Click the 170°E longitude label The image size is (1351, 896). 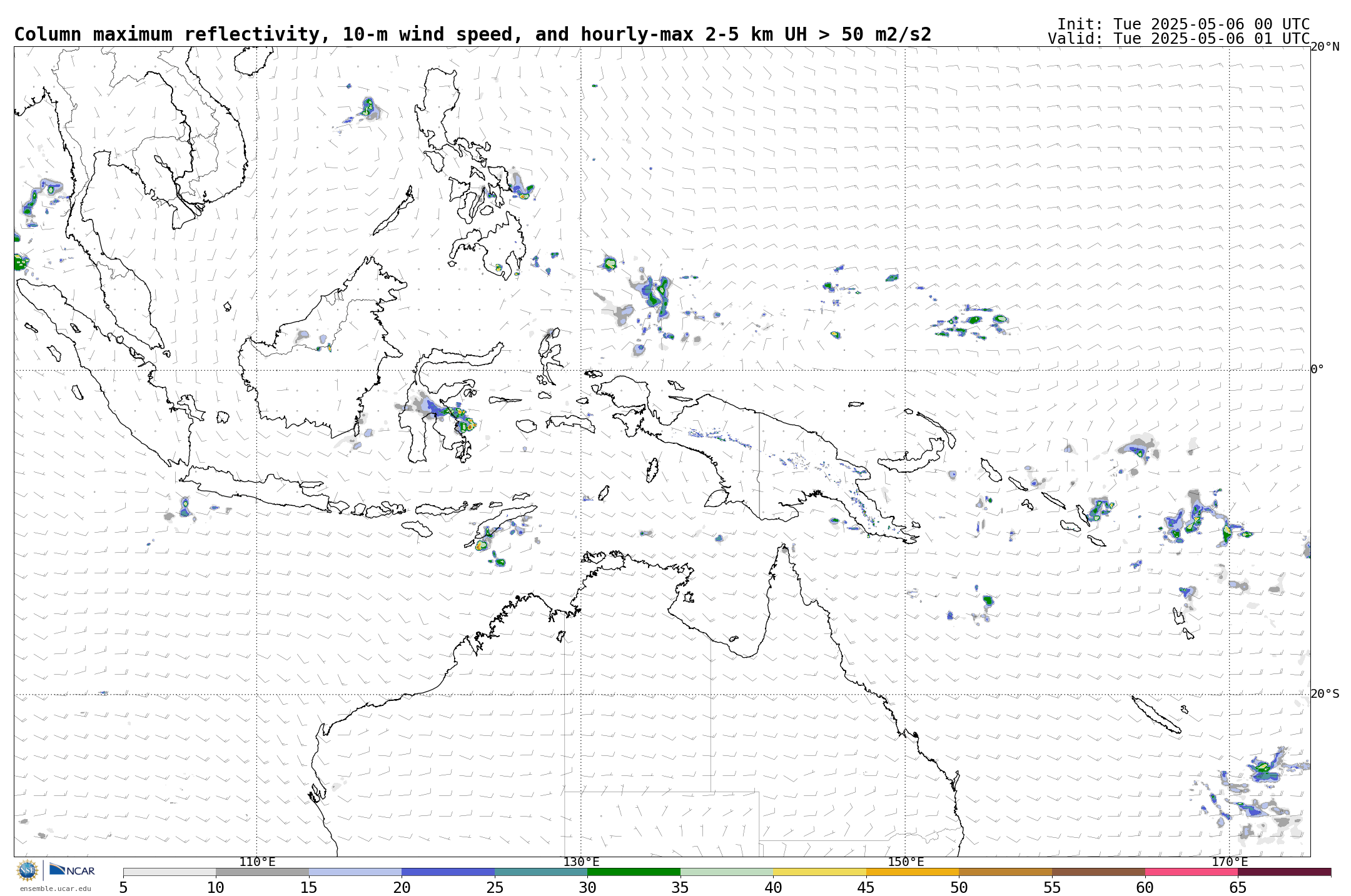coord(1230,862)
